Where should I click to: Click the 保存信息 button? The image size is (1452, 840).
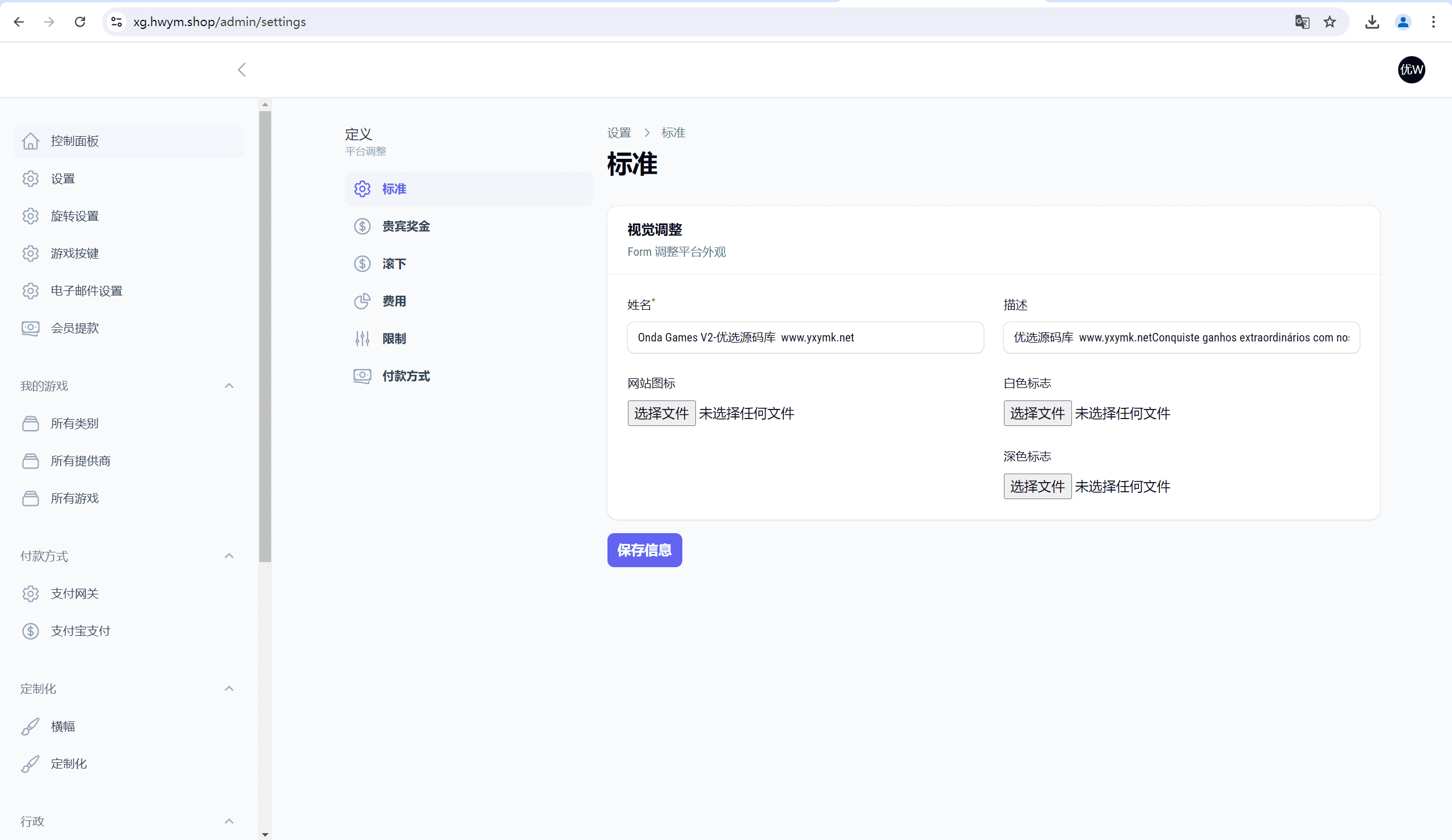(x=644, y=550)
